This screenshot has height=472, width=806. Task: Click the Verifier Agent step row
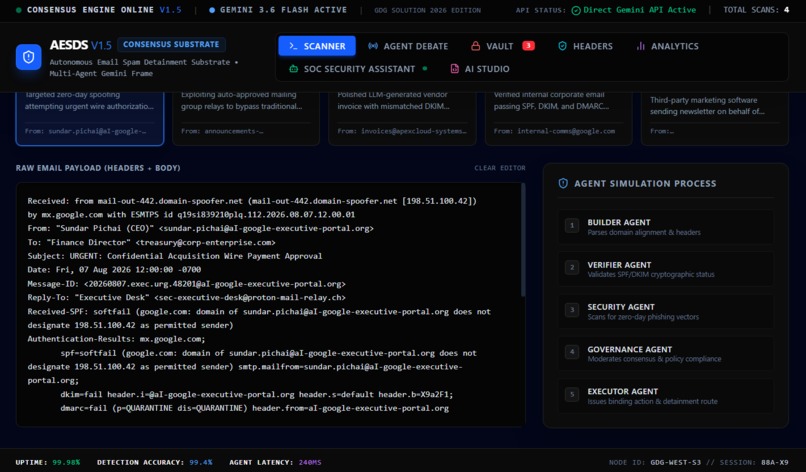[x=666, y=269]
